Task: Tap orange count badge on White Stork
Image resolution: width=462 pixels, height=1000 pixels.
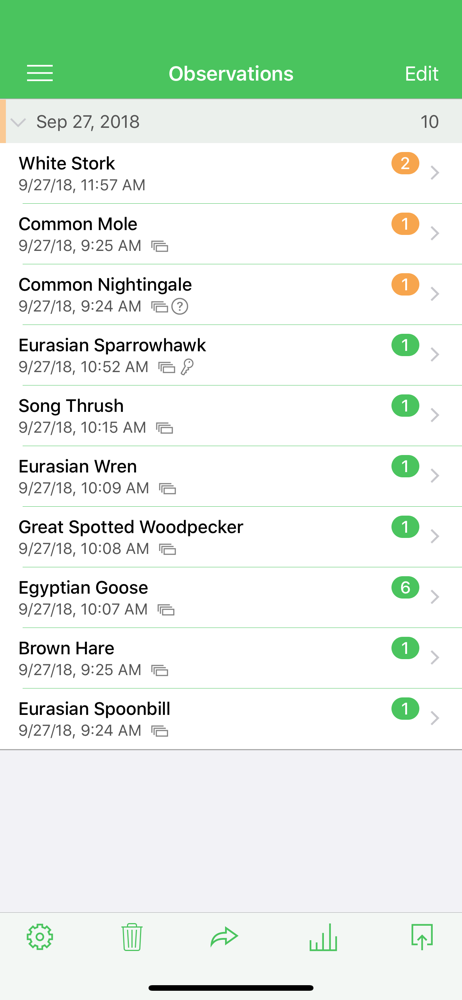Action: pos(405,164)
